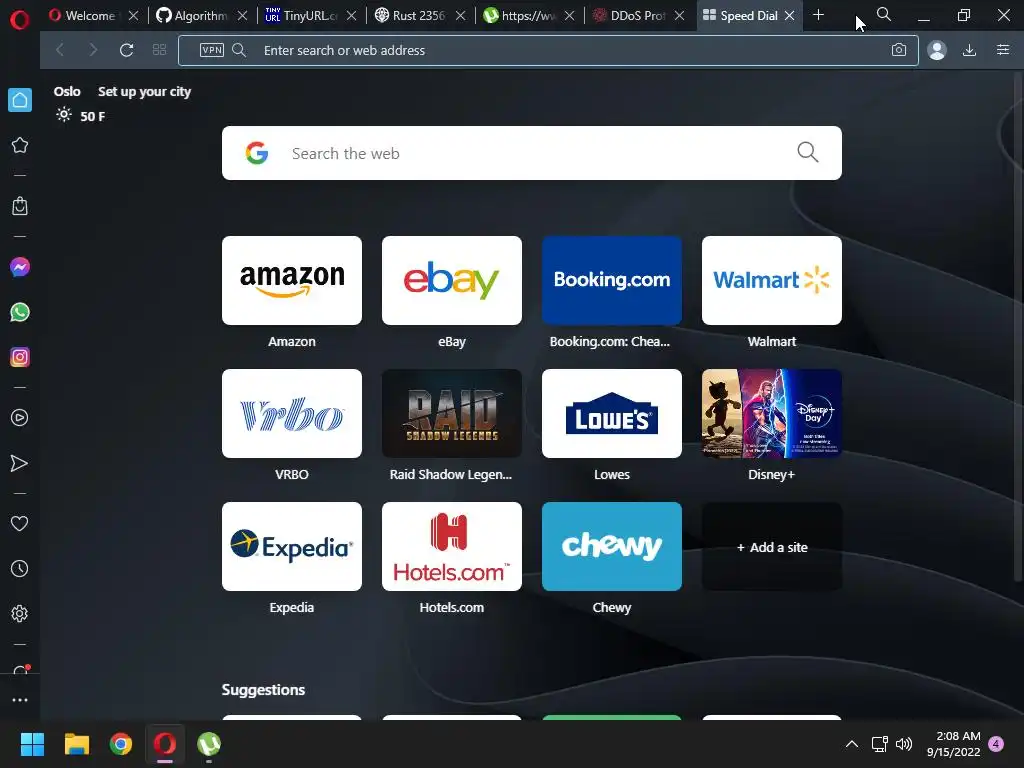Toggle the VPN badge in address bar
The image size is (1024, 768).
click(212, 50)
